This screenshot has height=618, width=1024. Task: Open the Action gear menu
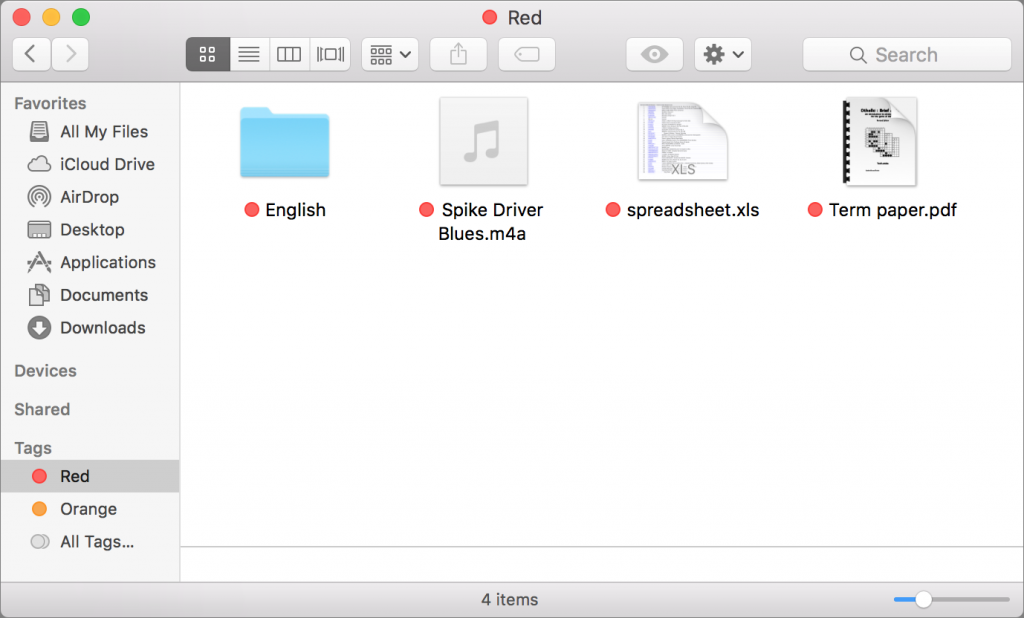click(723, 54)
